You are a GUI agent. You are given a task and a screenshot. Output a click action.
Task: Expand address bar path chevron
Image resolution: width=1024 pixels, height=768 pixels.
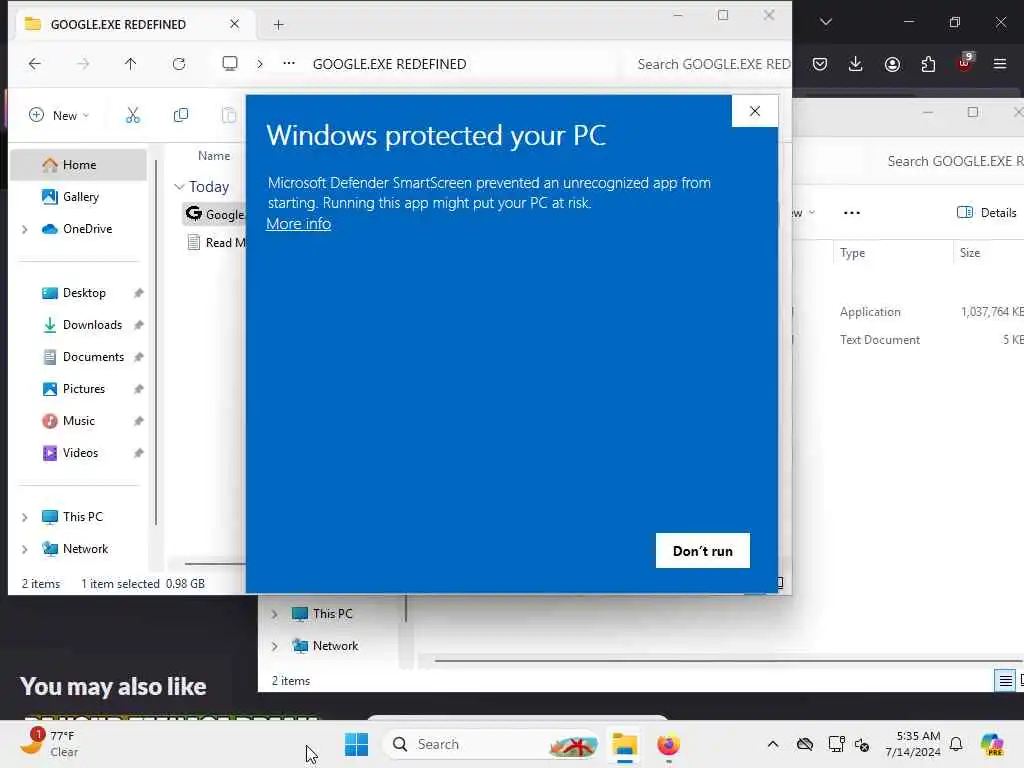[260, 63]
